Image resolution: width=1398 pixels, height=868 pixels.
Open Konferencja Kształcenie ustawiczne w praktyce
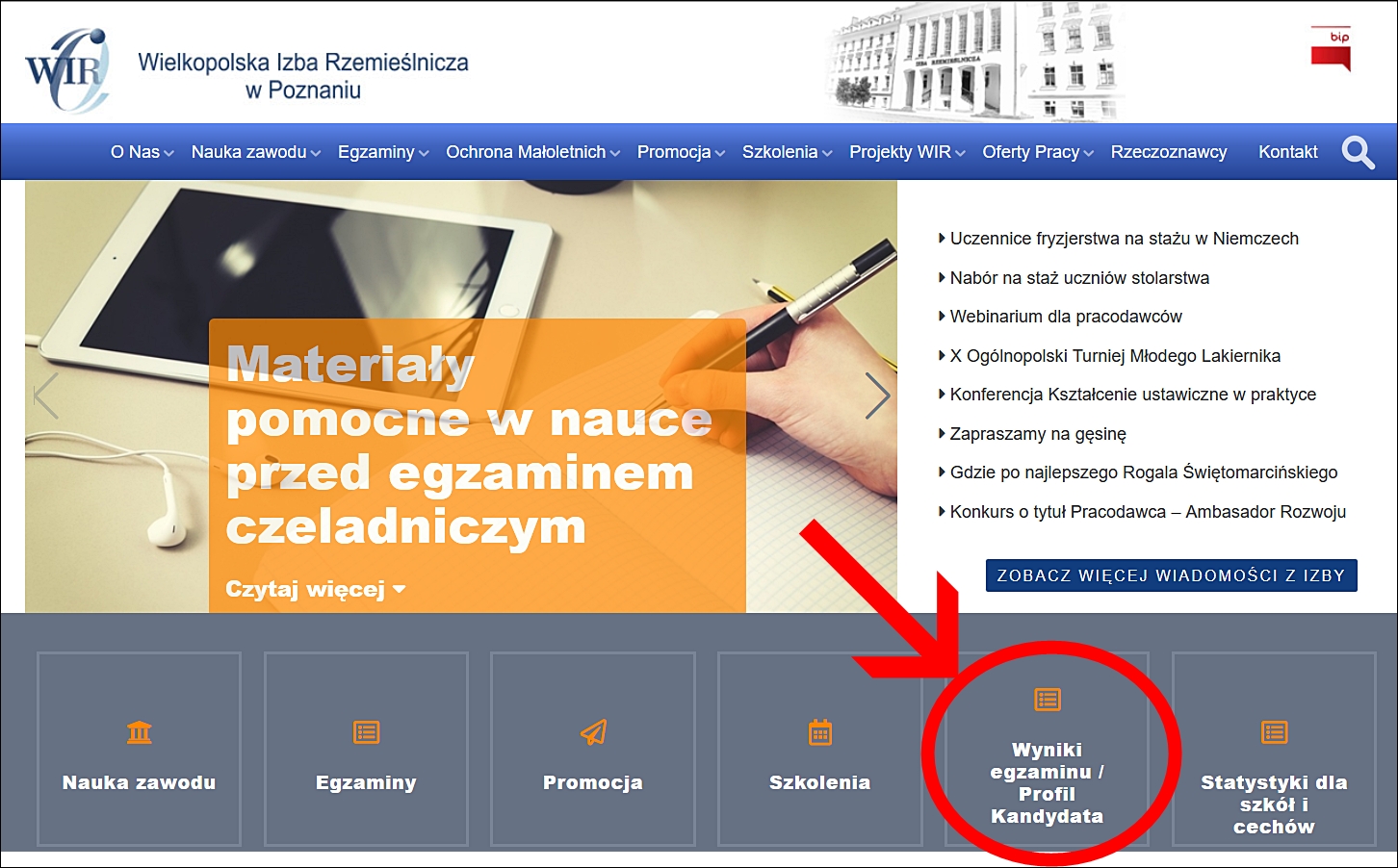pyautogui.click(x=1133, y=395)
